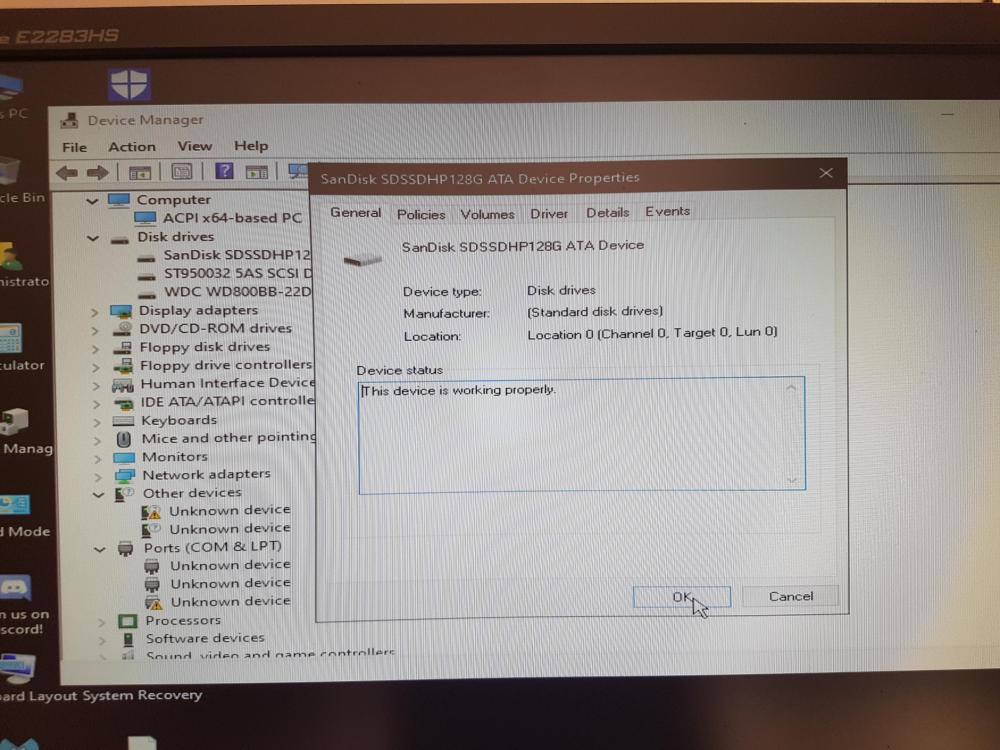The image size is (1000, 750).
Task: Click the Human Interface Devices icon
Action: [122, 385]
